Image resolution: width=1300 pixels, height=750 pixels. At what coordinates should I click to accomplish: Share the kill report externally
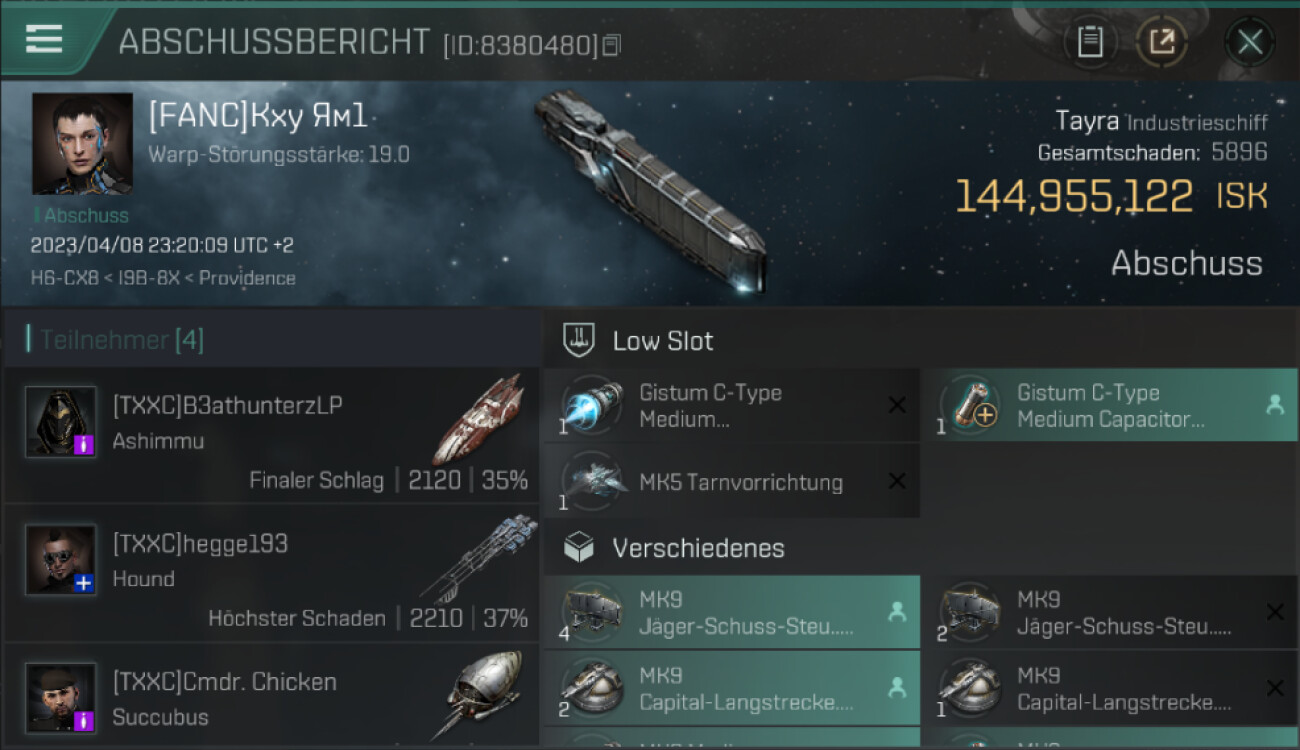[1161, 42]
